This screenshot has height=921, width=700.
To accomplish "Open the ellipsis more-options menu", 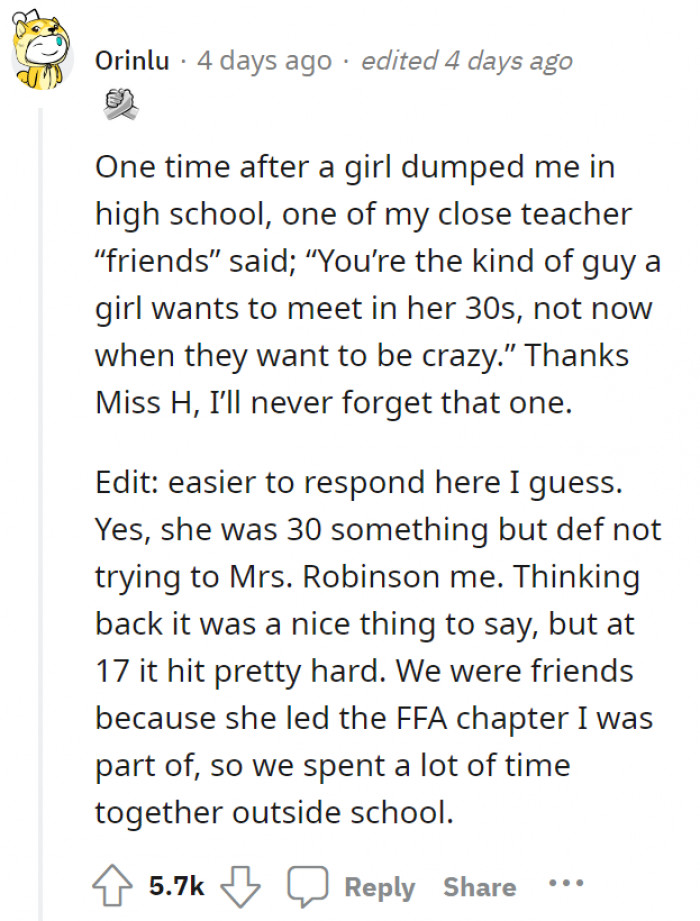I will (566, 884).
